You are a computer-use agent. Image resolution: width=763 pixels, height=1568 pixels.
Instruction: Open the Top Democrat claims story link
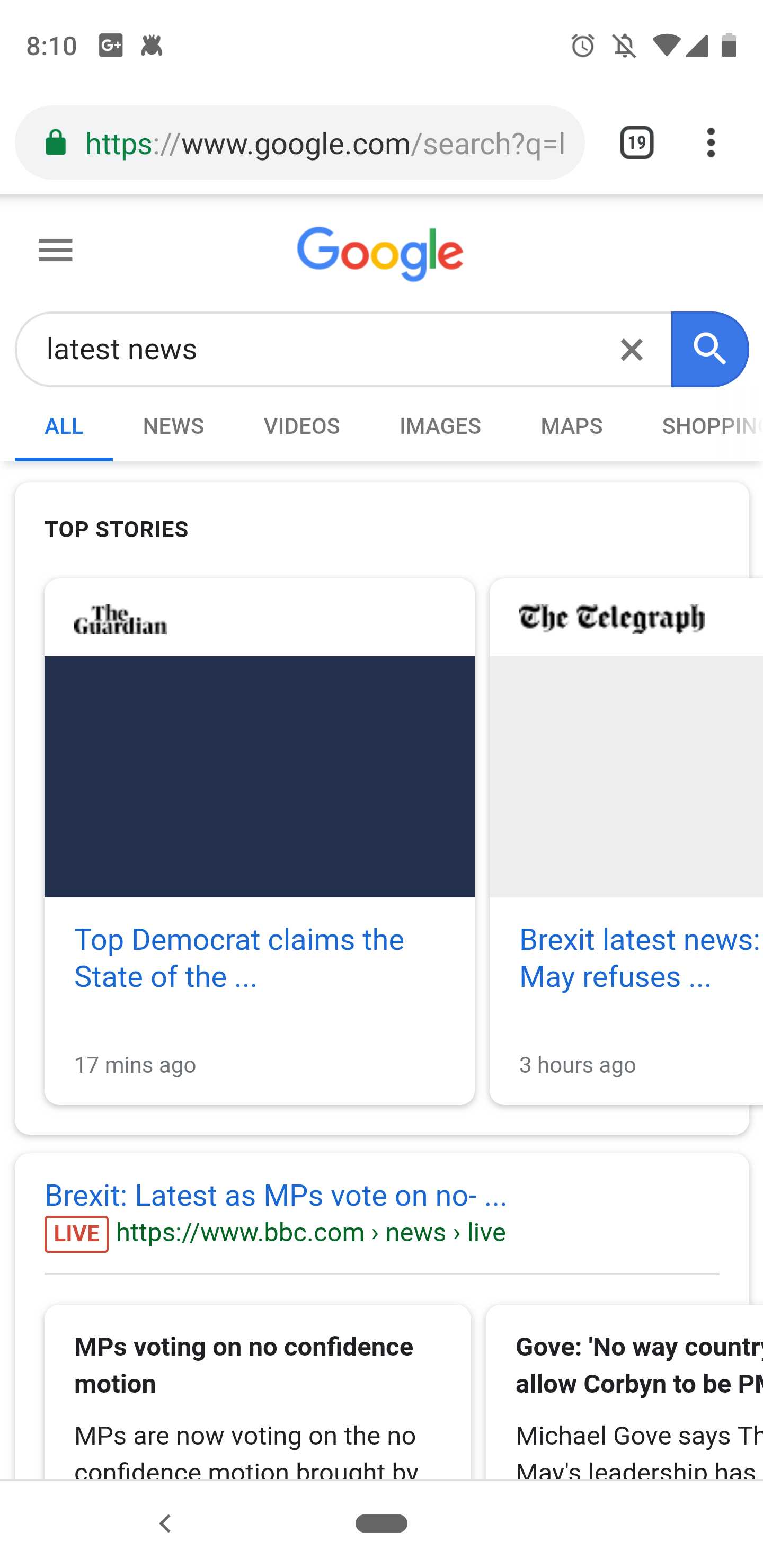coord(239,958)
